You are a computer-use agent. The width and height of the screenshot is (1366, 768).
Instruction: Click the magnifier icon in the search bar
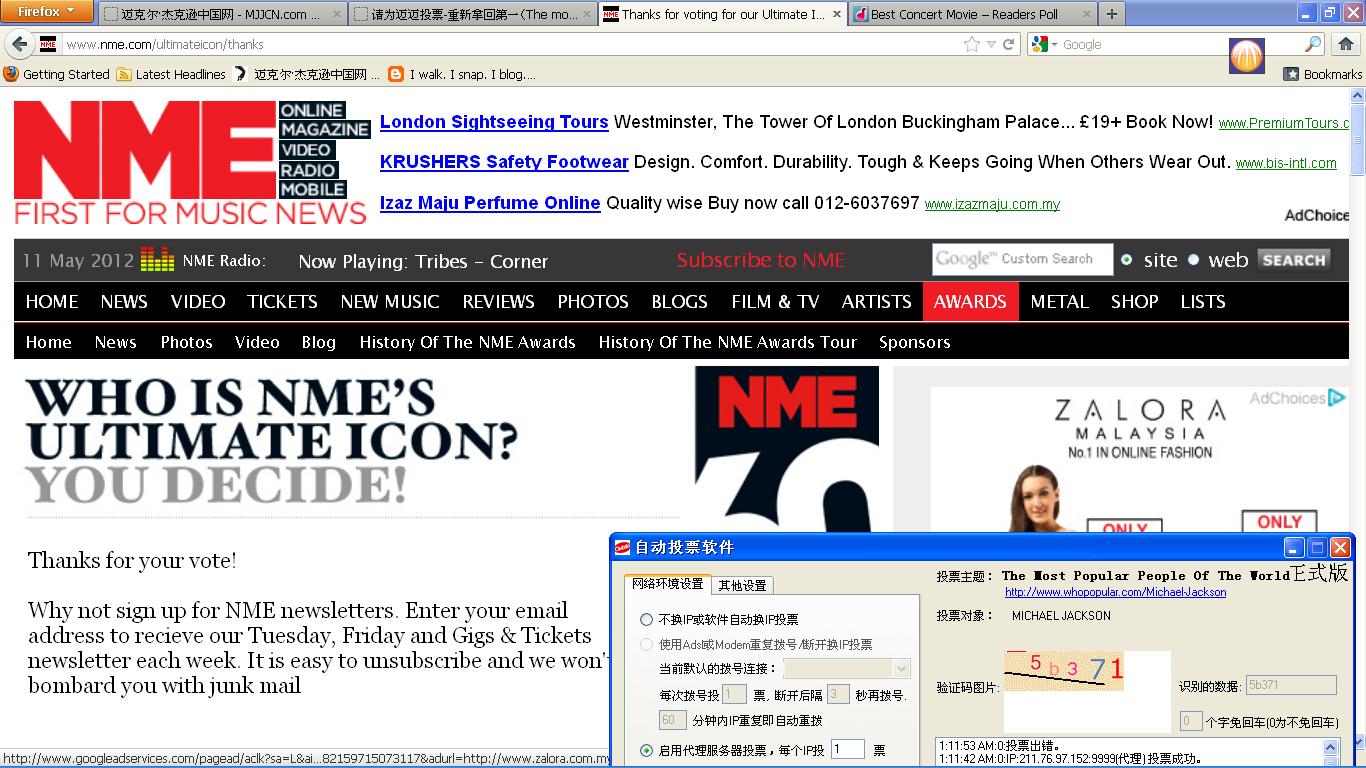pos(1311,44)
